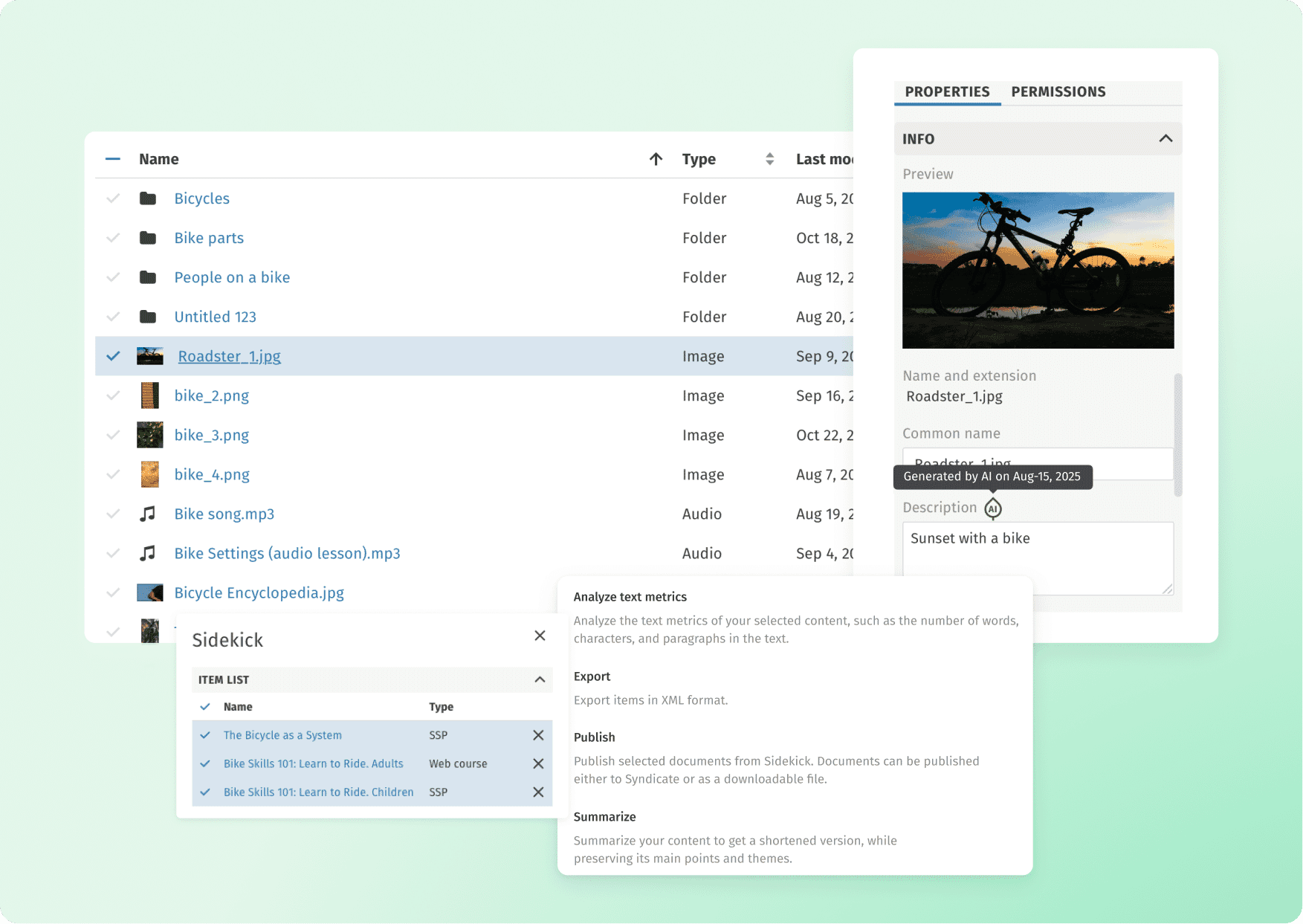Click the bike_3.png thumbnail icon
1303x924 pixels.
[149, 435]
